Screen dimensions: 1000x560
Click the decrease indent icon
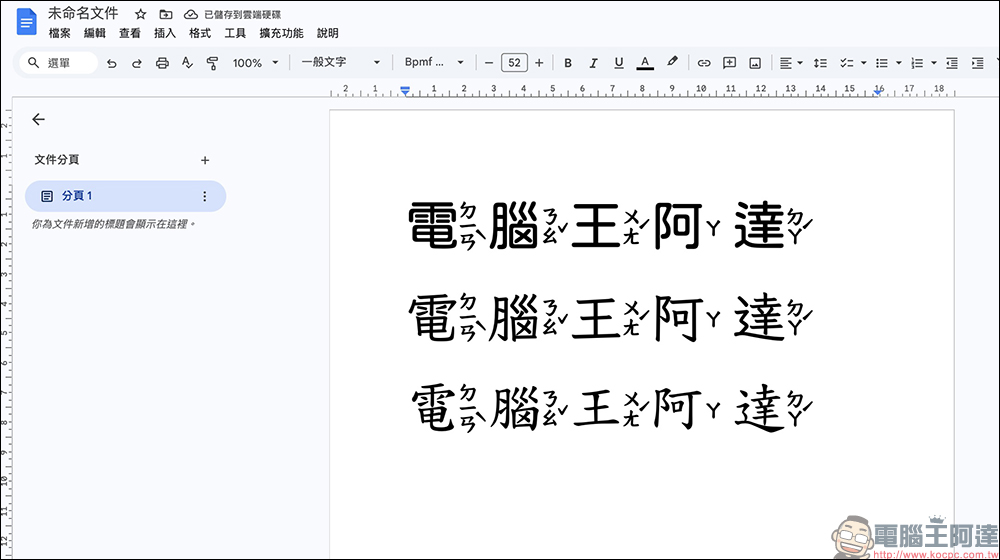[952, 63]
